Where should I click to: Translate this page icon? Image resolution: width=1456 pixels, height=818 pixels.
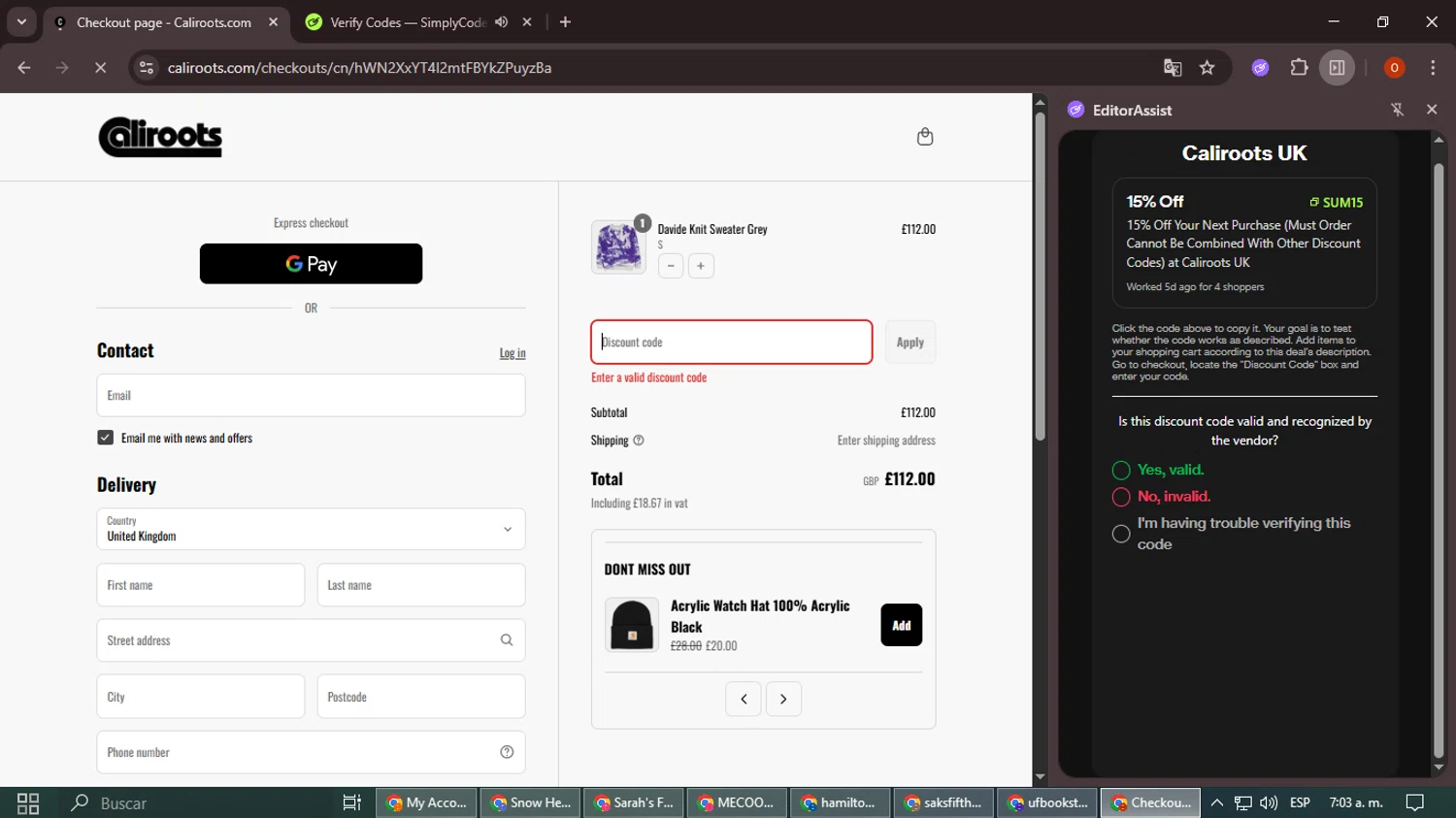pos(1173,68)
